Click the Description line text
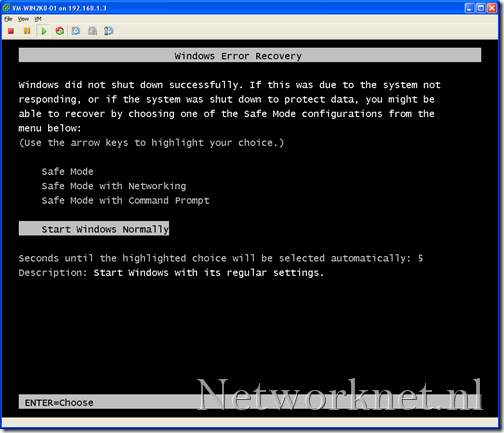504x433 pixels. click(171, 273)
